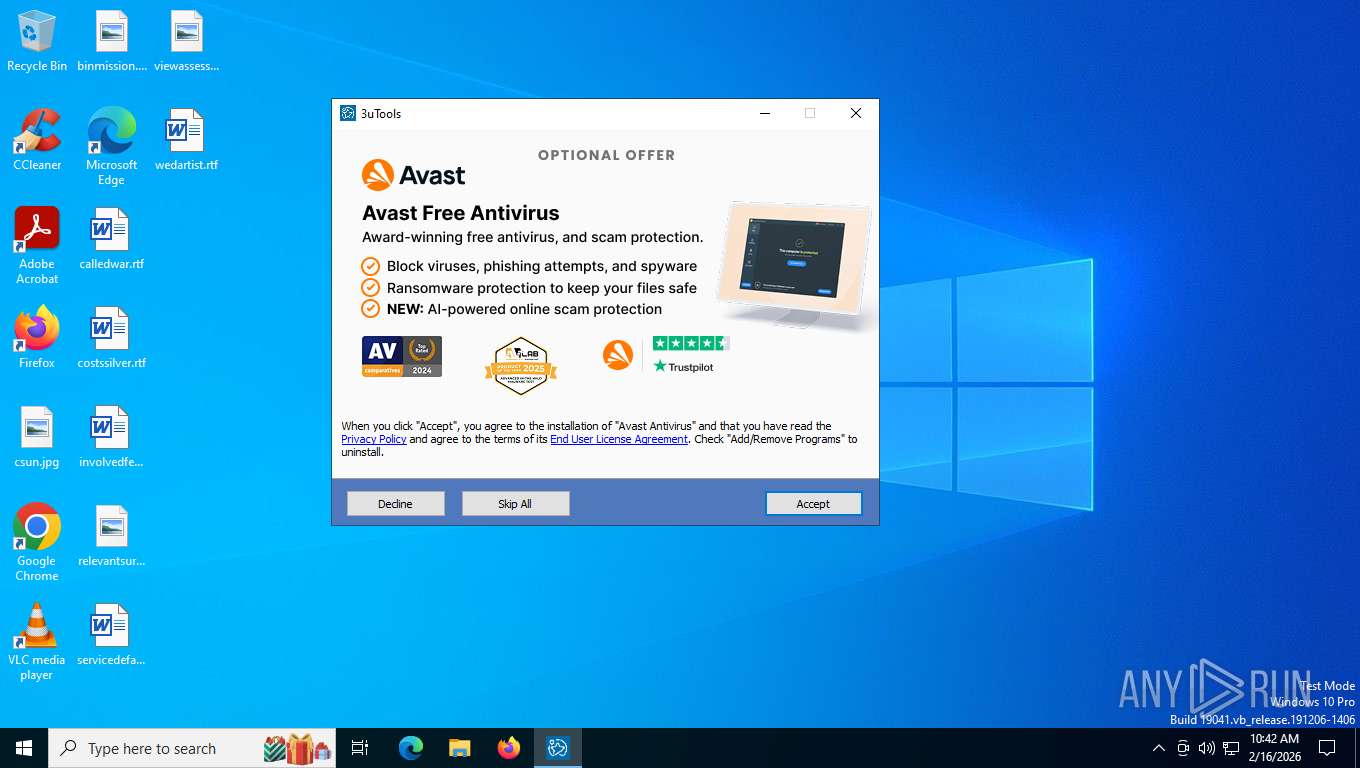Open the clock and date flyout
Image resolution: width=1360 pixels, height=768 pixels.
click(x=1275, y=748)
